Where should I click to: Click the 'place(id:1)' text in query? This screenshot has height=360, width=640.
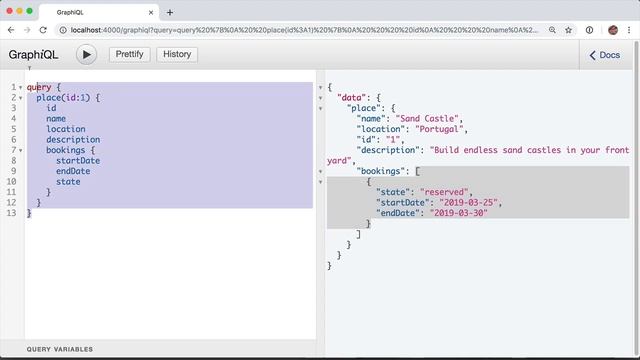[x=63, y=98]
